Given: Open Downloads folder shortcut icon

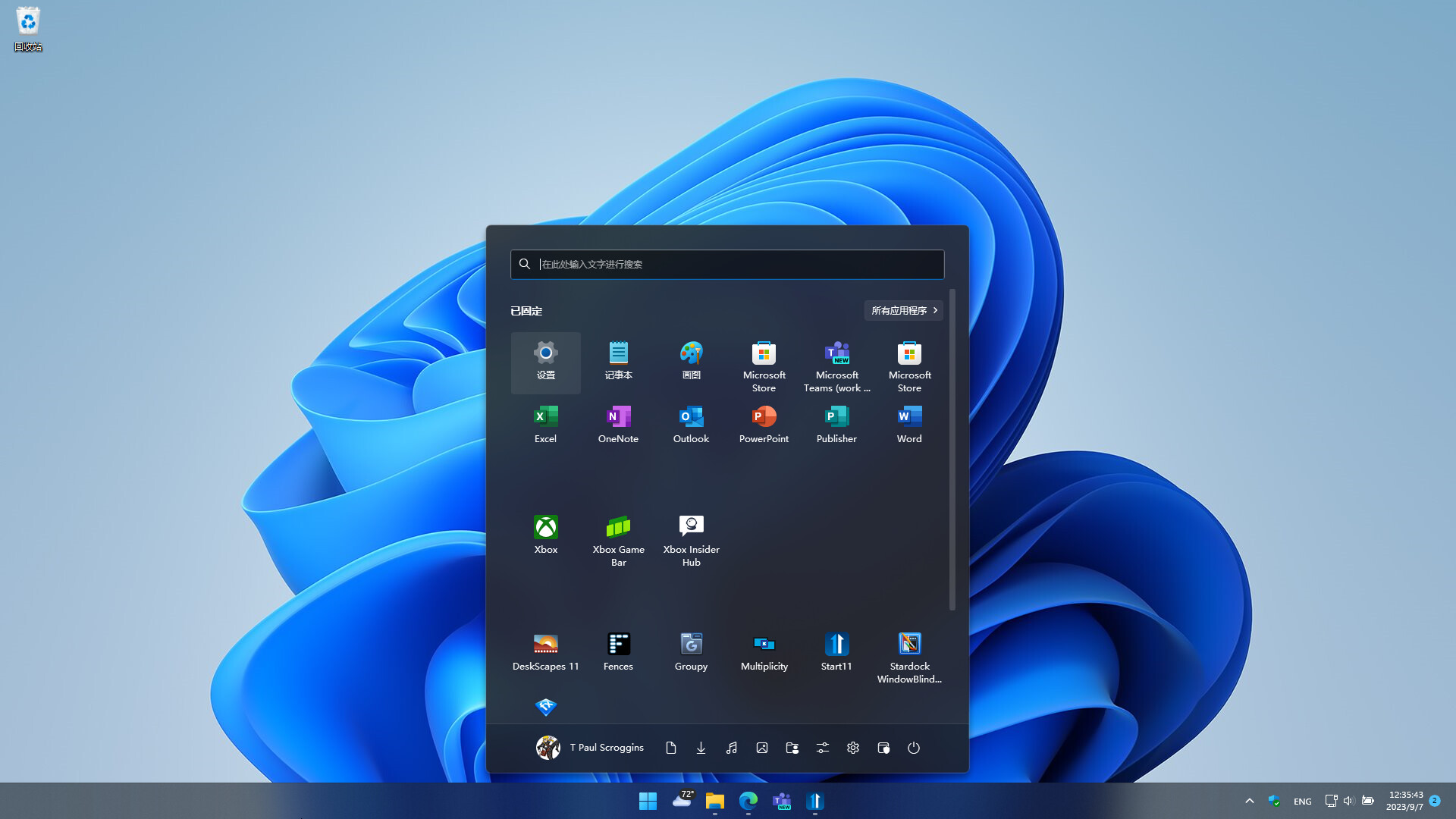Looking at the screenshot, I should coord(701,748).
